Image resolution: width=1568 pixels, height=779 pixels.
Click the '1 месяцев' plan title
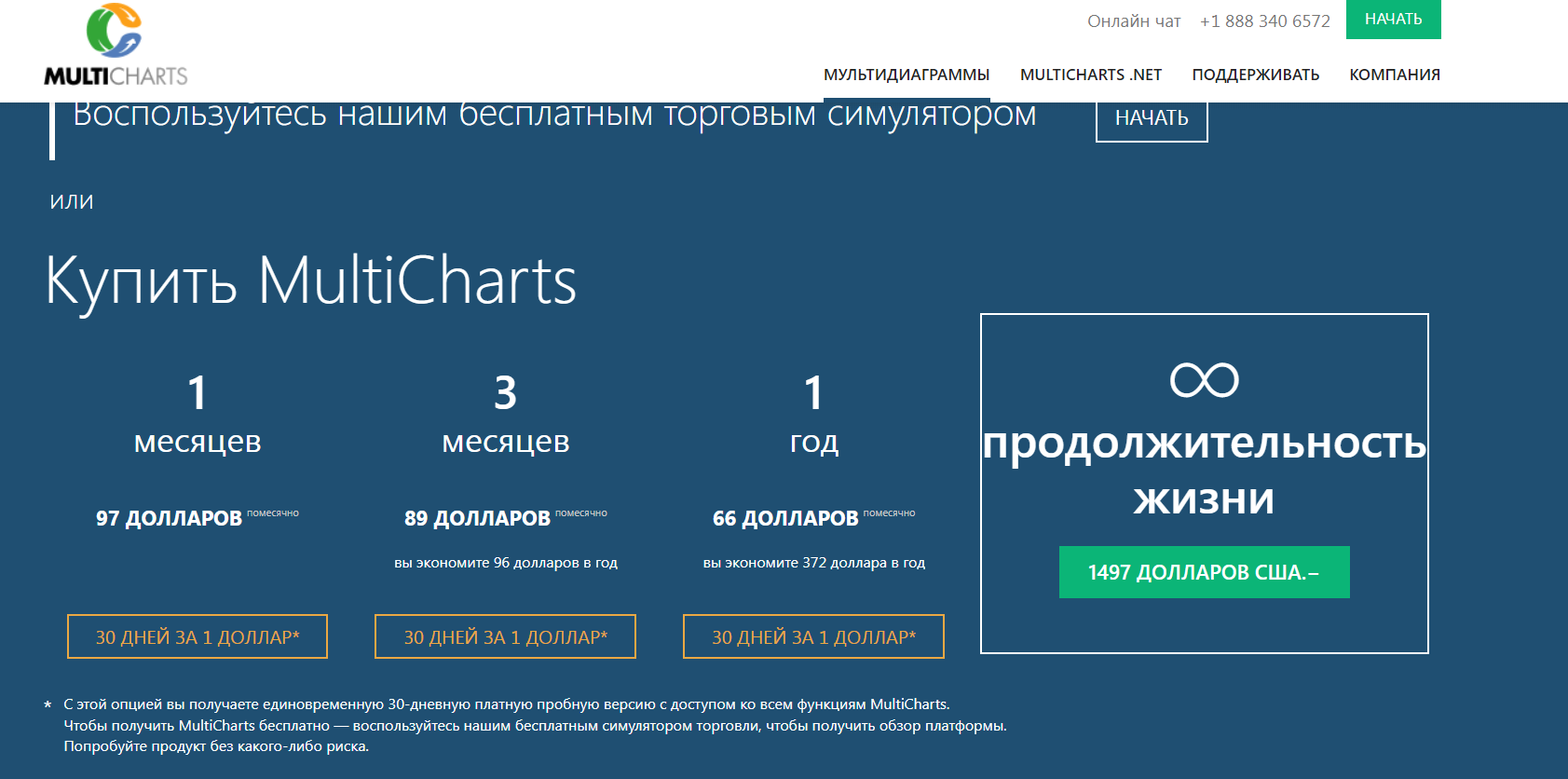pos(198,414)
